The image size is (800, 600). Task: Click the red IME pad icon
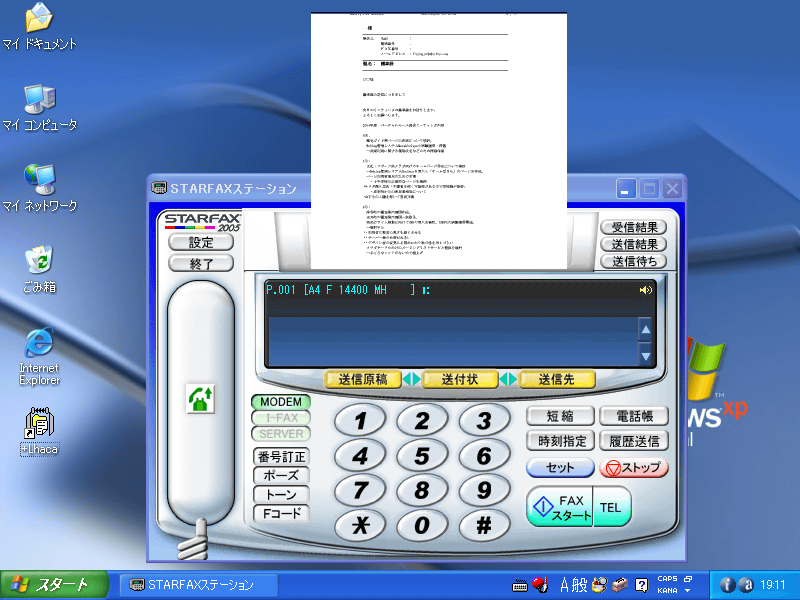point(540,584)
